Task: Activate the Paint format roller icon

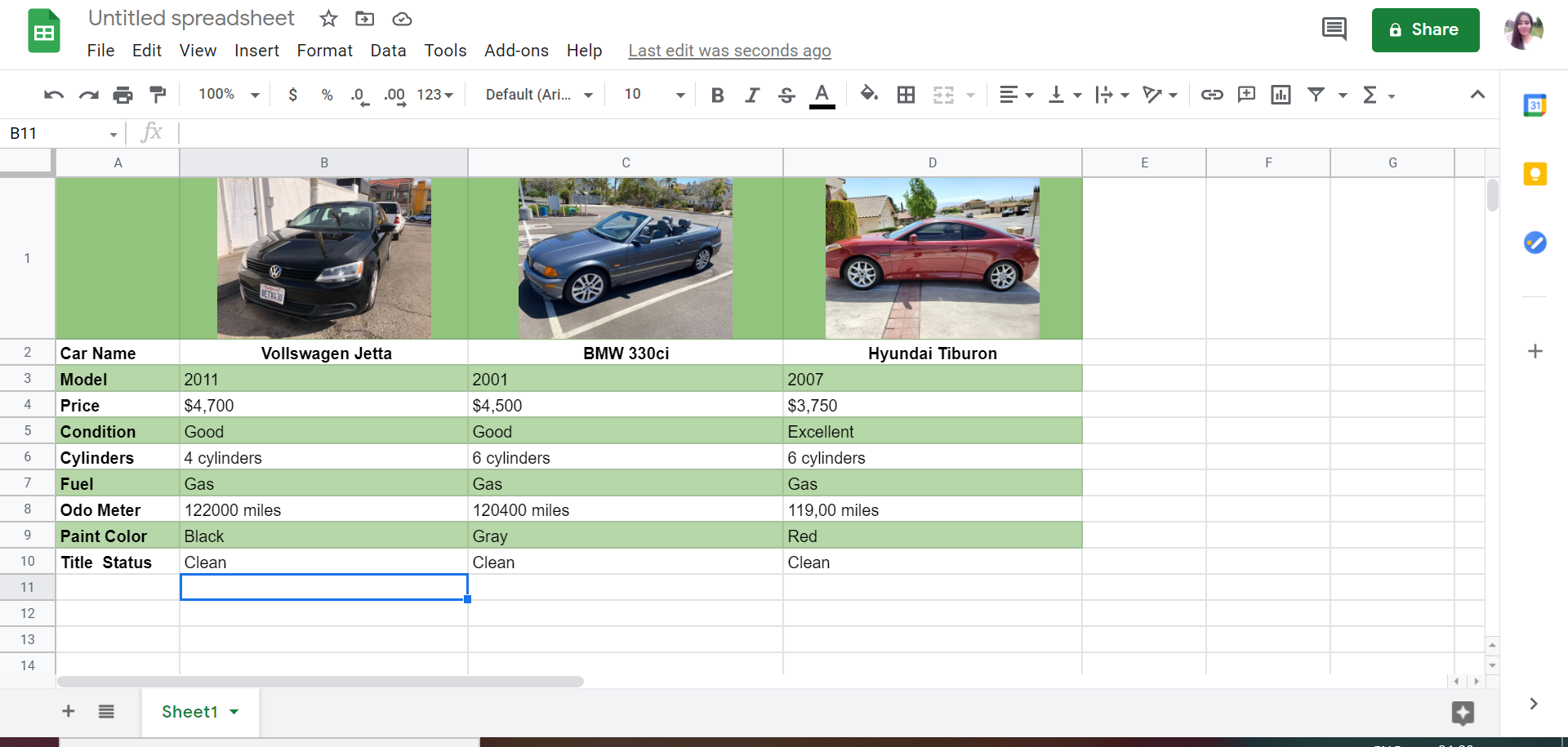Action: click(158, 95)
